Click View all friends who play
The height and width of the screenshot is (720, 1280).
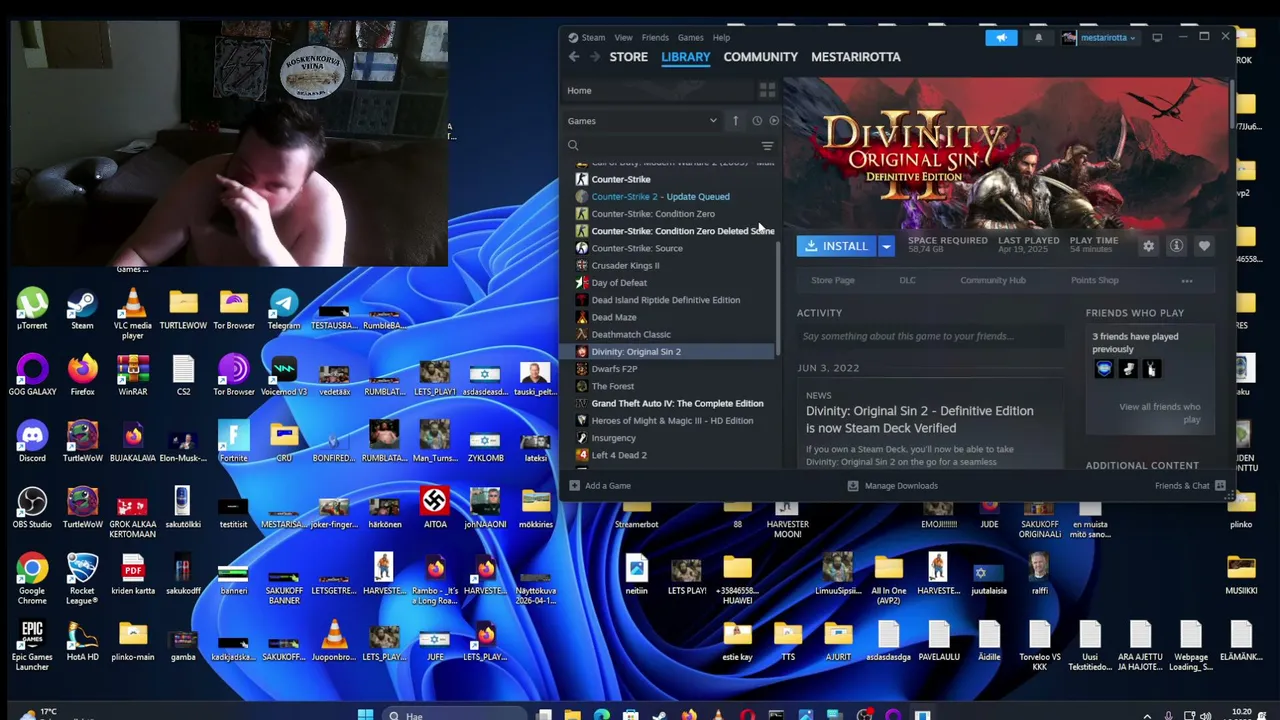coord(1160,413)
